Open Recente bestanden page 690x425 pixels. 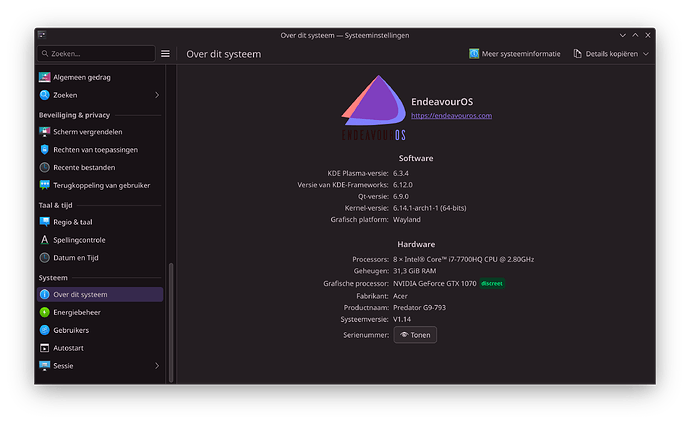(x=100, y=168)
